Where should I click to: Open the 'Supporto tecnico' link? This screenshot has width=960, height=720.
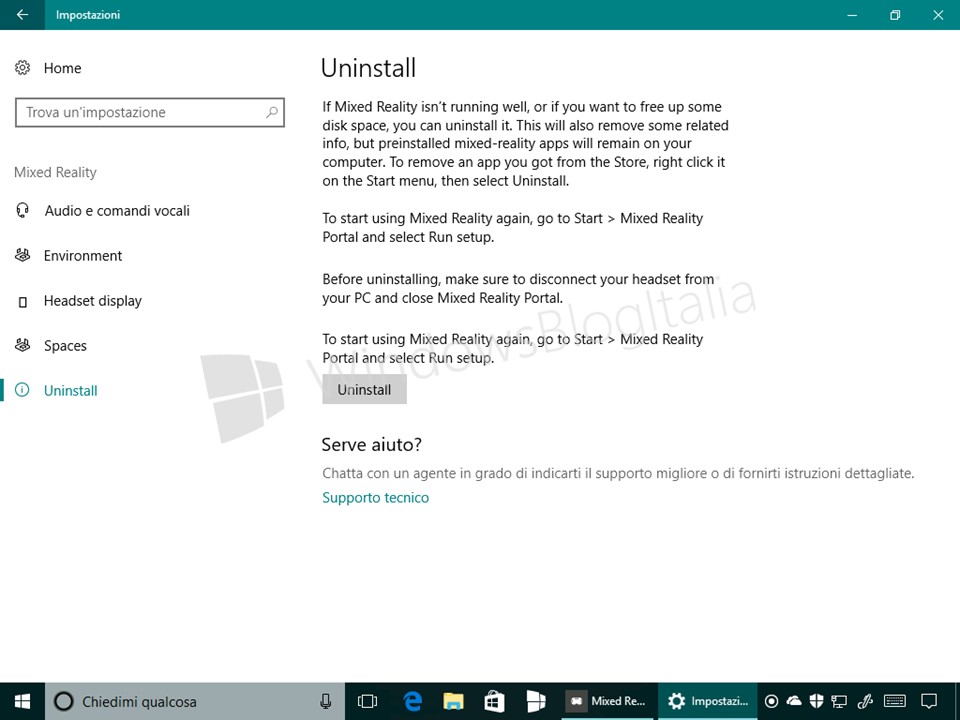[x=375, y=498]
